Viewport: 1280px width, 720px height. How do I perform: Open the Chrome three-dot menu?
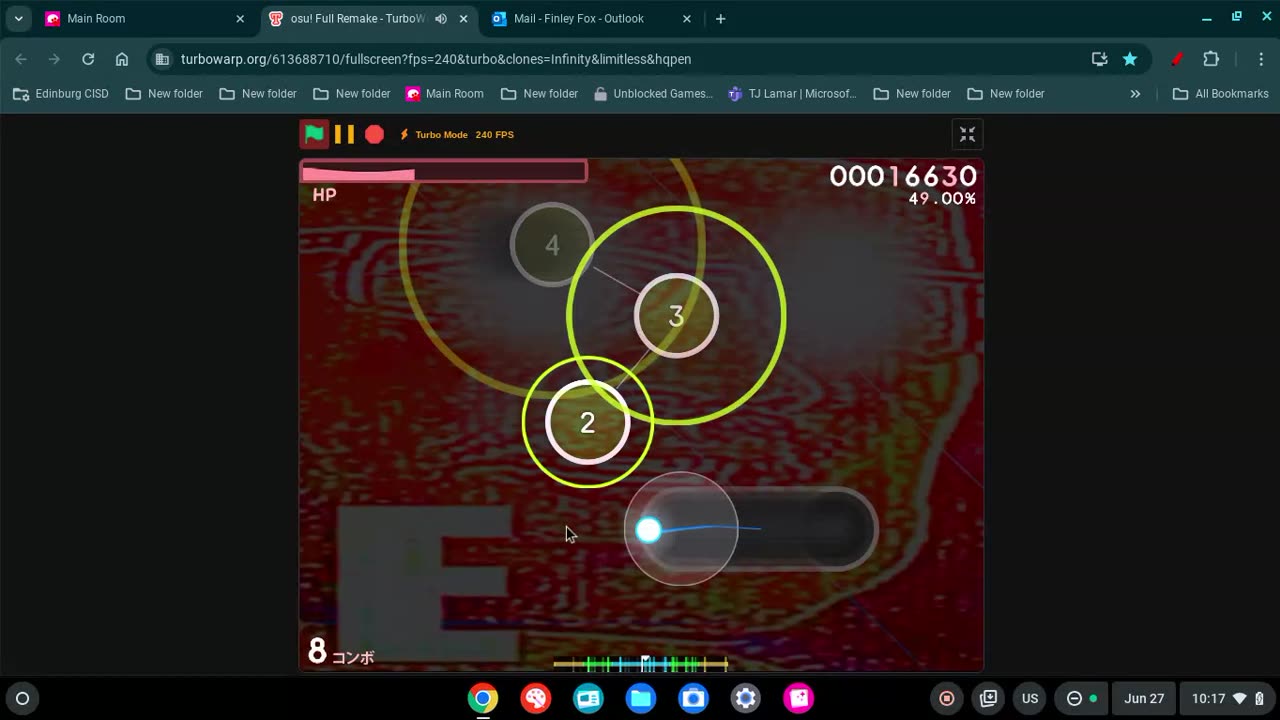point(1261,59)
